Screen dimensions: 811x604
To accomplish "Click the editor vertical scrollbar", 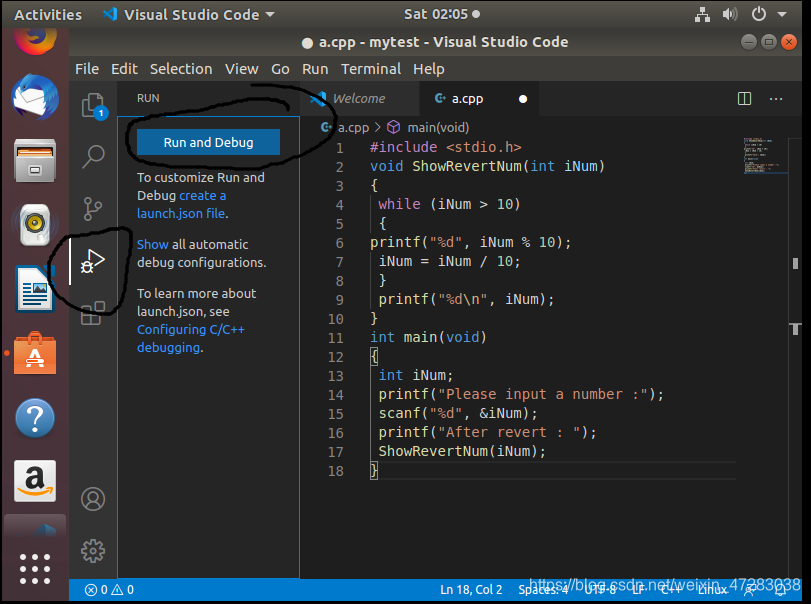I will [795, 357].
